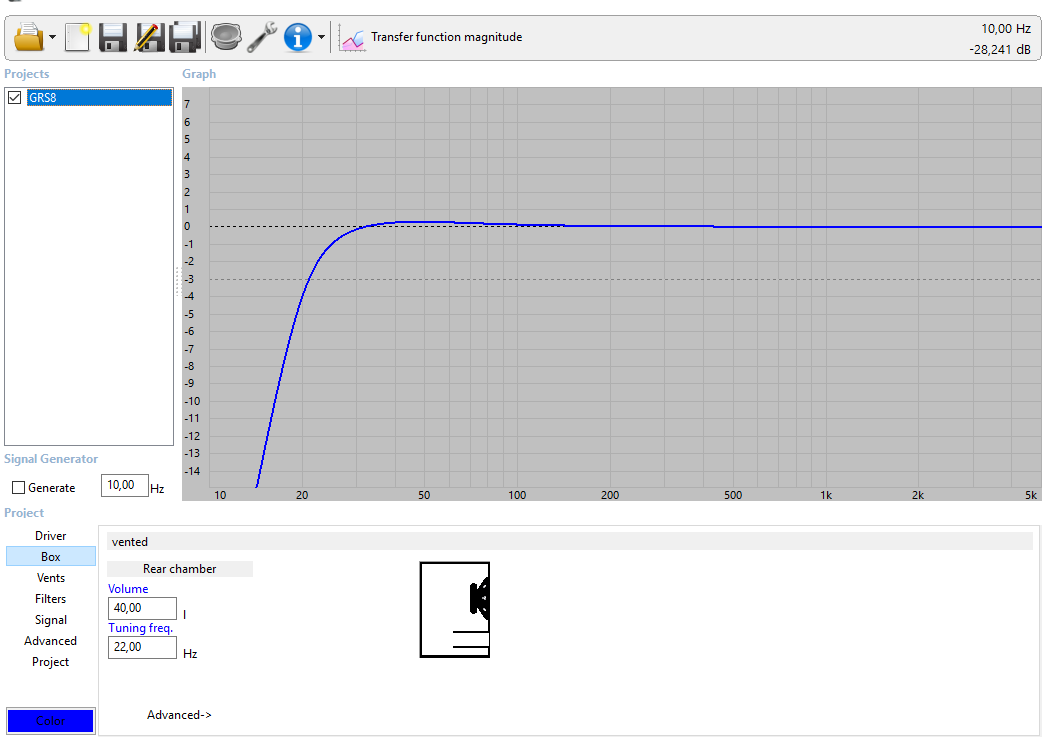
Task: Click signal generator frequency field
Action: 124,486
